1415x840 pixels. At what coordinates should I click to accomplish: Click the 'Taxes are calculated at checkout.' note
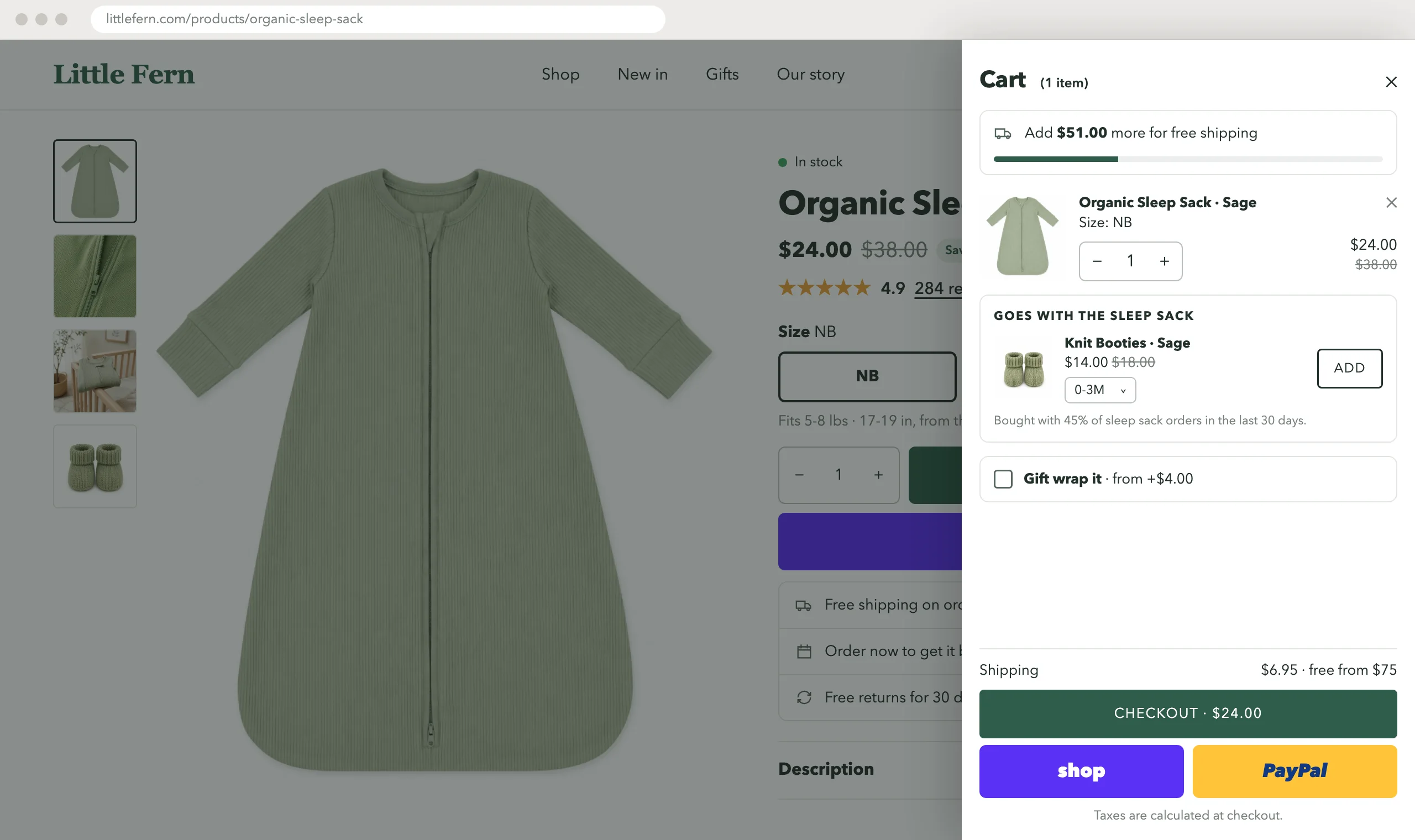[1187, 815]
